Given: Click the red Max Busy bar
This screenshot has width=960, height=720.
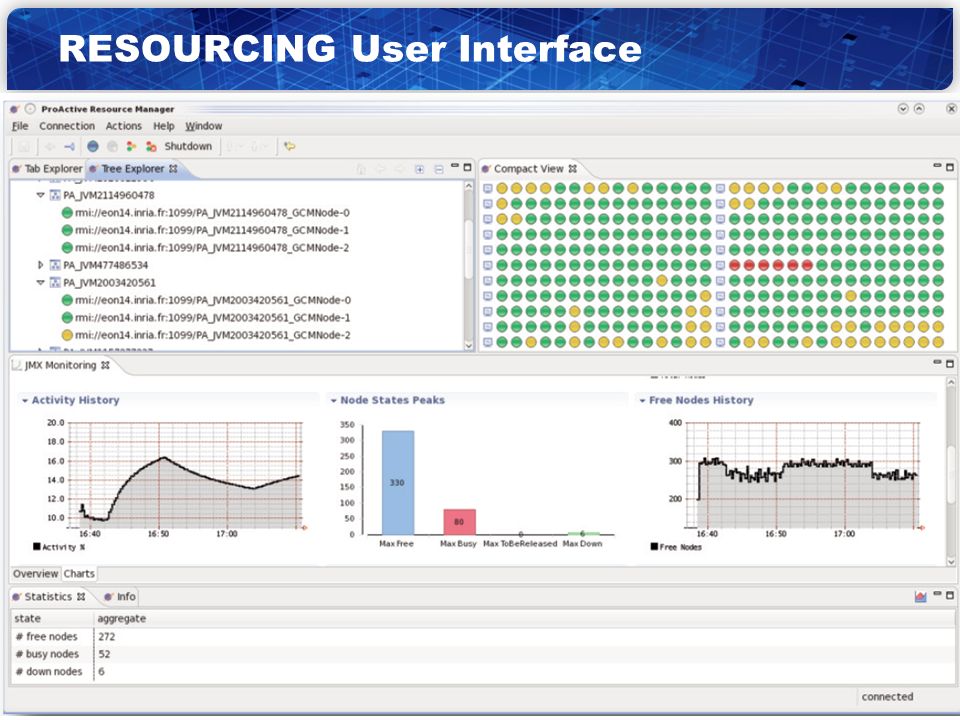Looking at the screenshot, I should pos(460,522).
